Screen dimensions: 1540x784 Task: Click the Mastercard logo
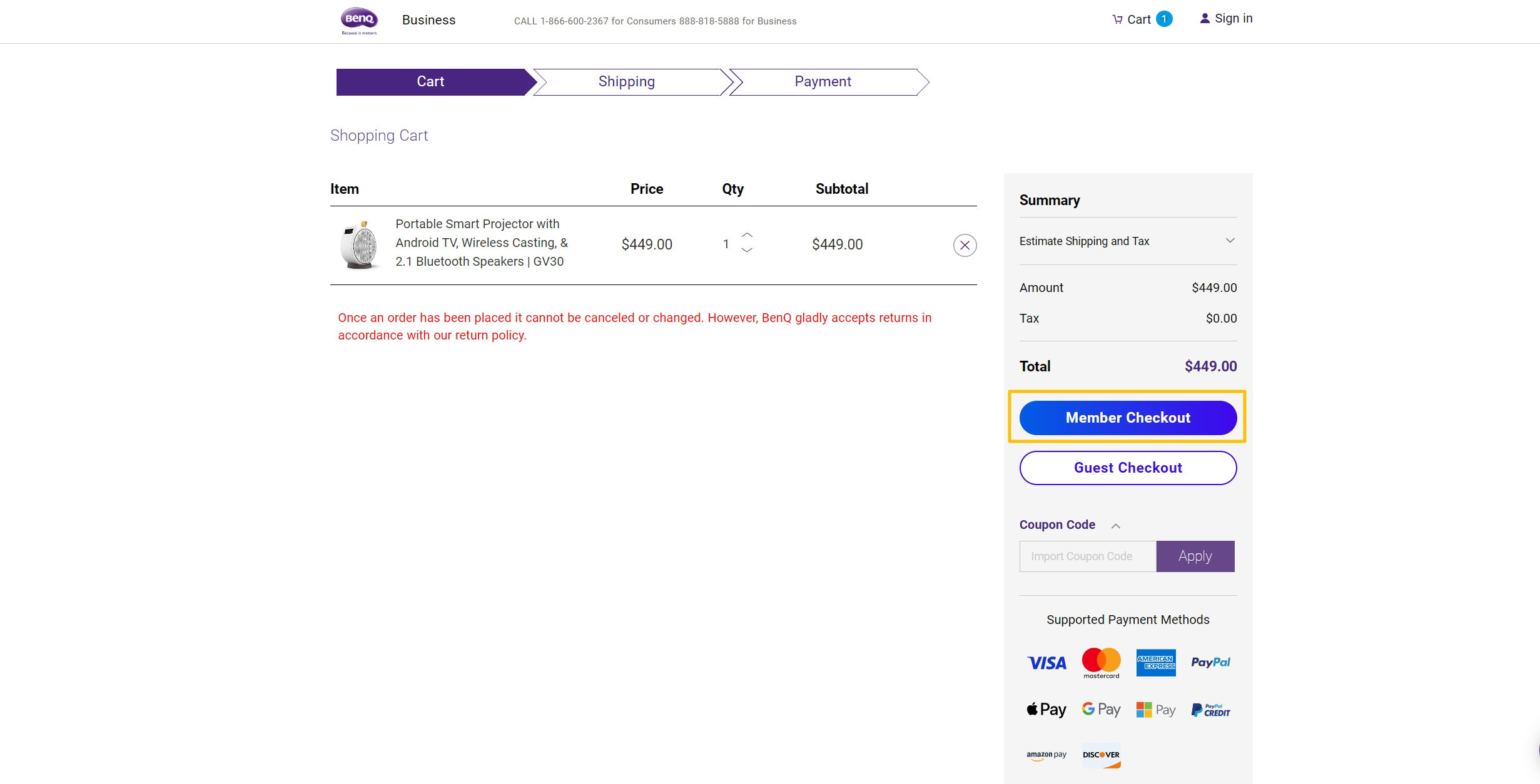(x=1101, y=663)
